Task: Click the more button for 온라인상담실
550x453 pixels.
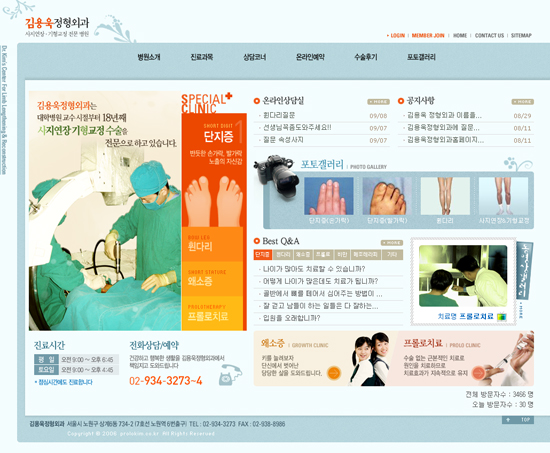Action: point(378,102)
